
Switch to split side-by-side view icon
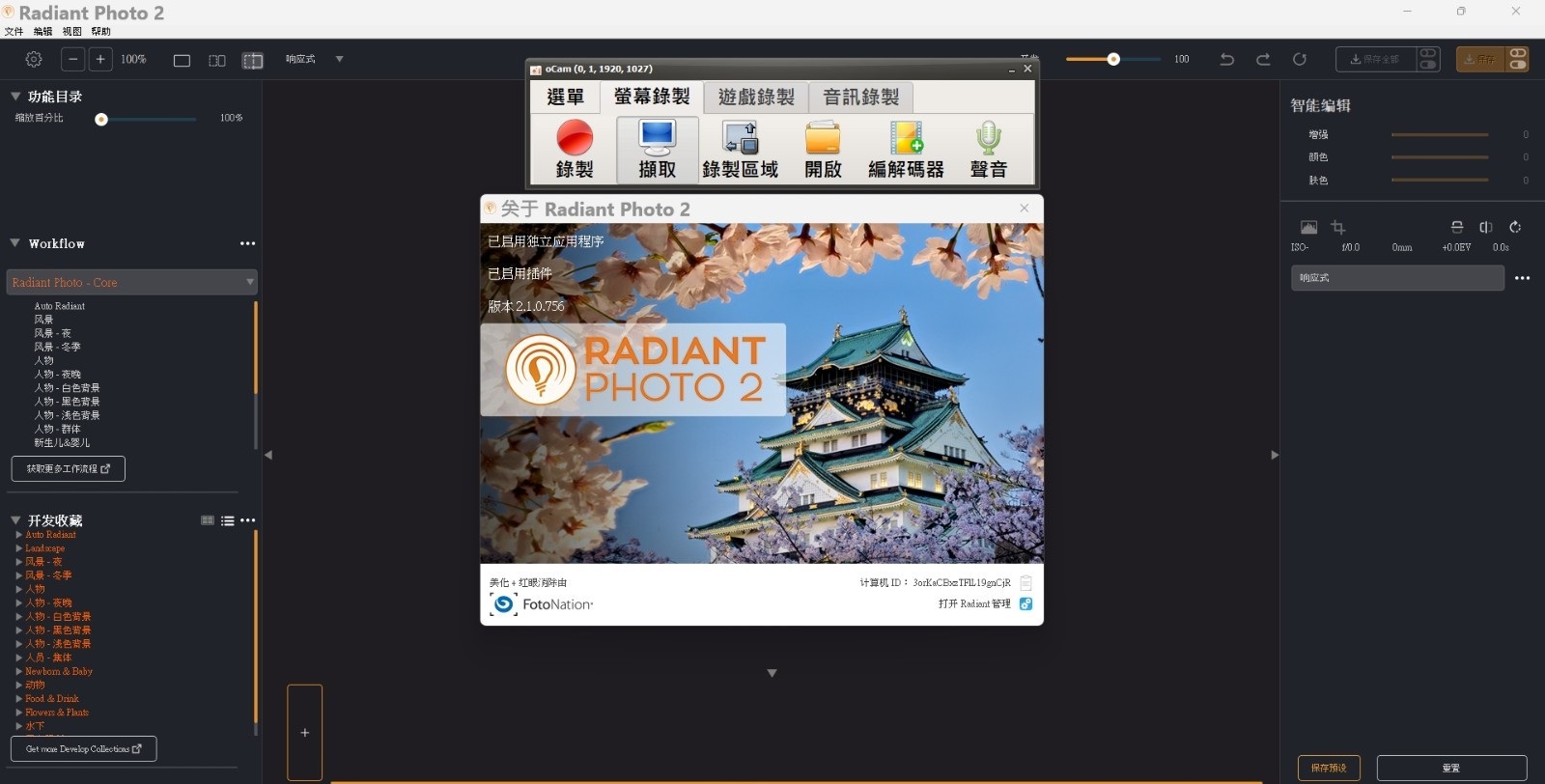217,61
